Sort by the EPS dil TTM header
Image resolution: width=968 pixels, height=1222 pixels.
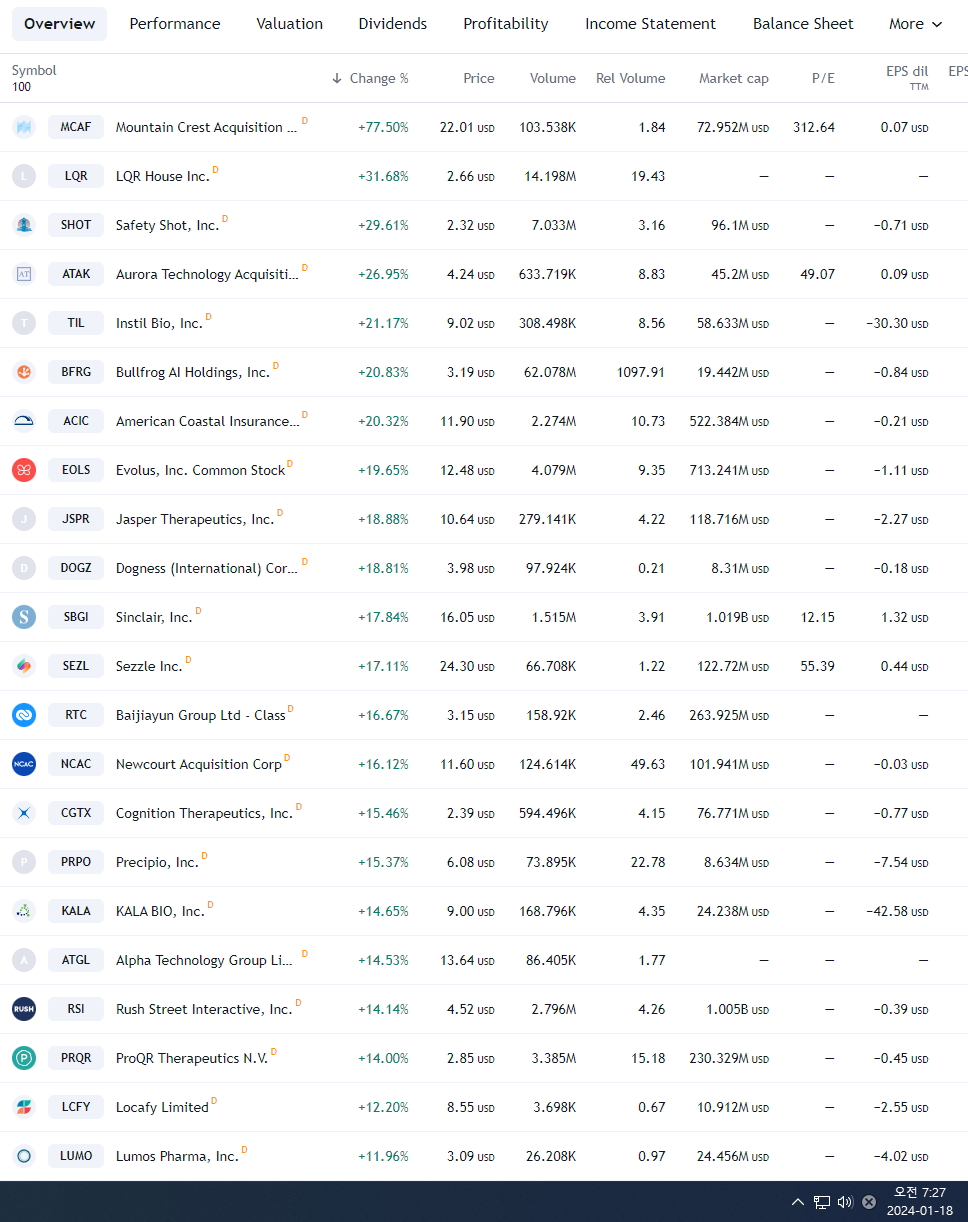click(907, 78)
